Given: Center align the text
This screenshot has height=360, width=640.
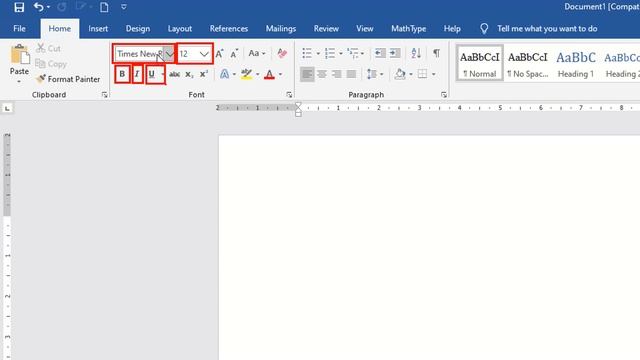Looking at the screenshot, I should point(322,74).
